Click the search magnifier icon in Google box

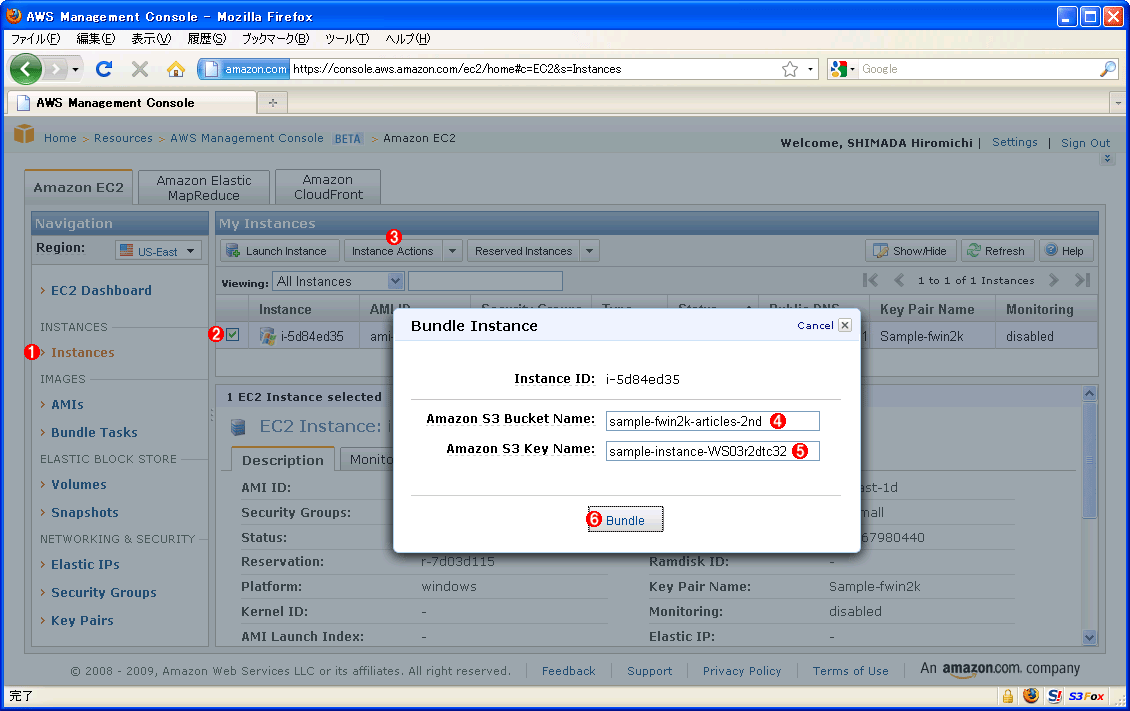(x=1108, y=69)
